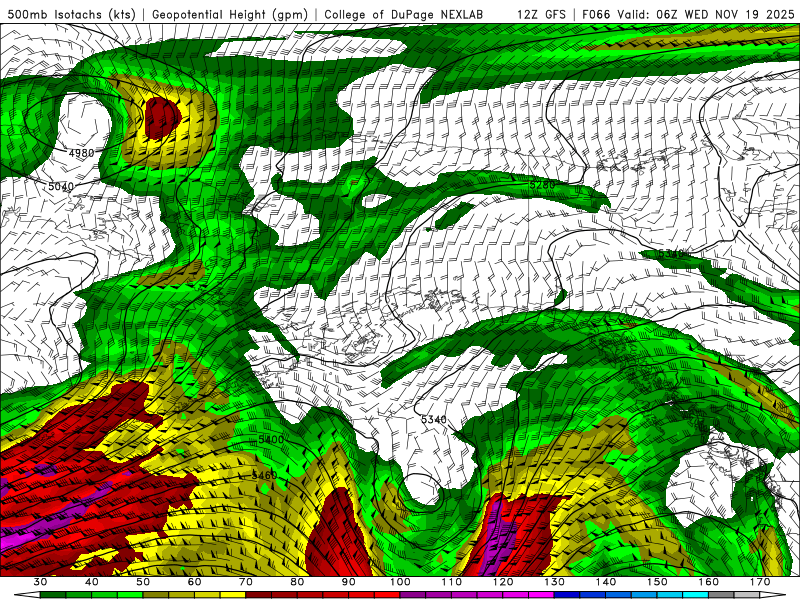The height and width of the screenshot is (600, 800).
Task: Click the color bar's 110 knot label
Action: pos(452,582)
